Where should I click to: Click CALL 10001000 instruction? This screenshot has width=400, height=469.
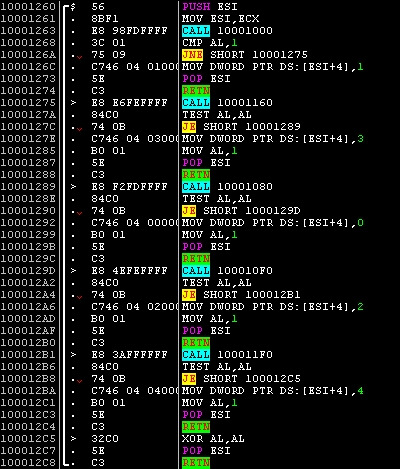tap(227, 30)
